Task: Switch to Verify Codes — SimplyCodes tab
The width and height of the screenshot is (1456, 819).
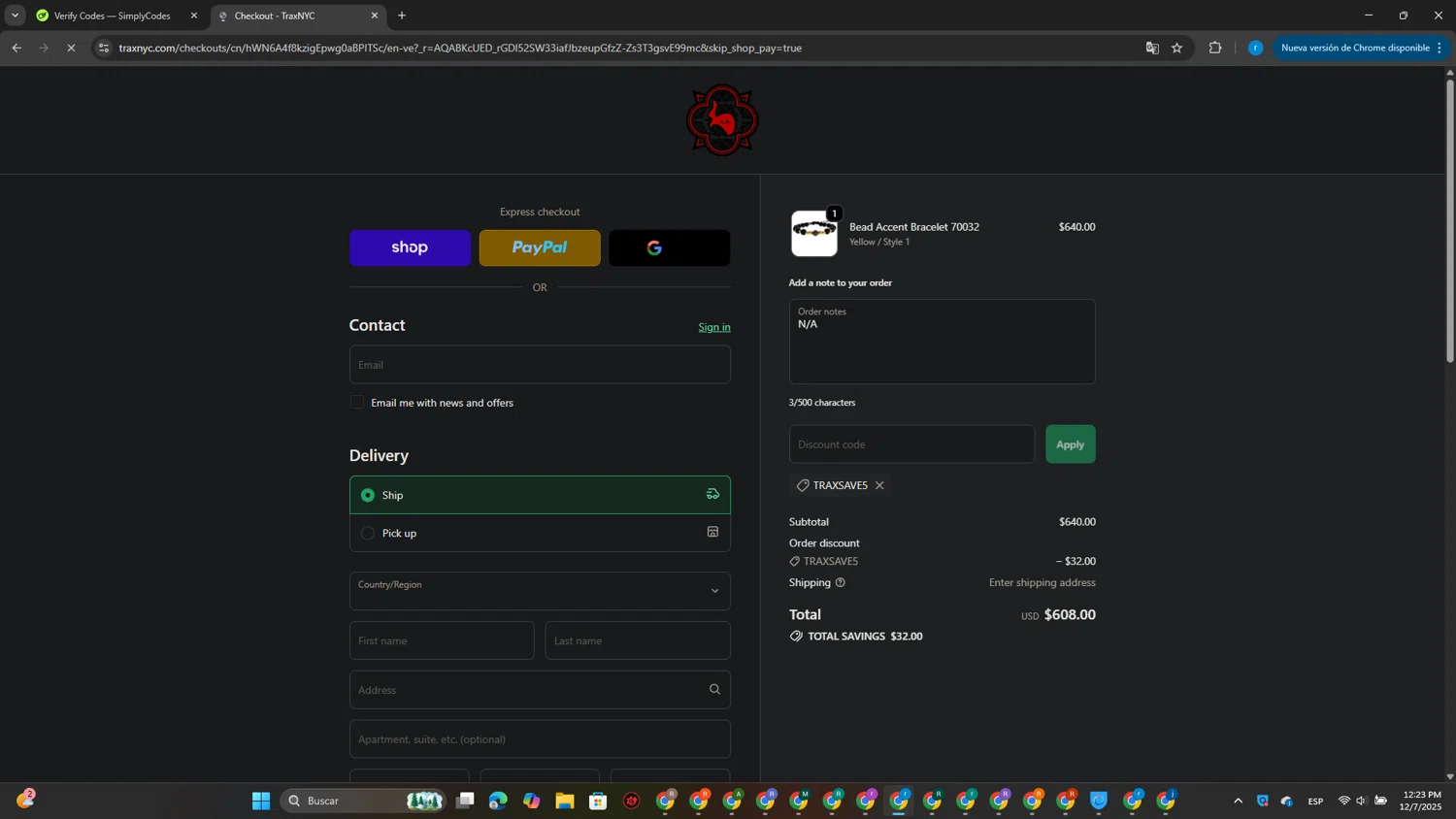Action: pos(112,16)
